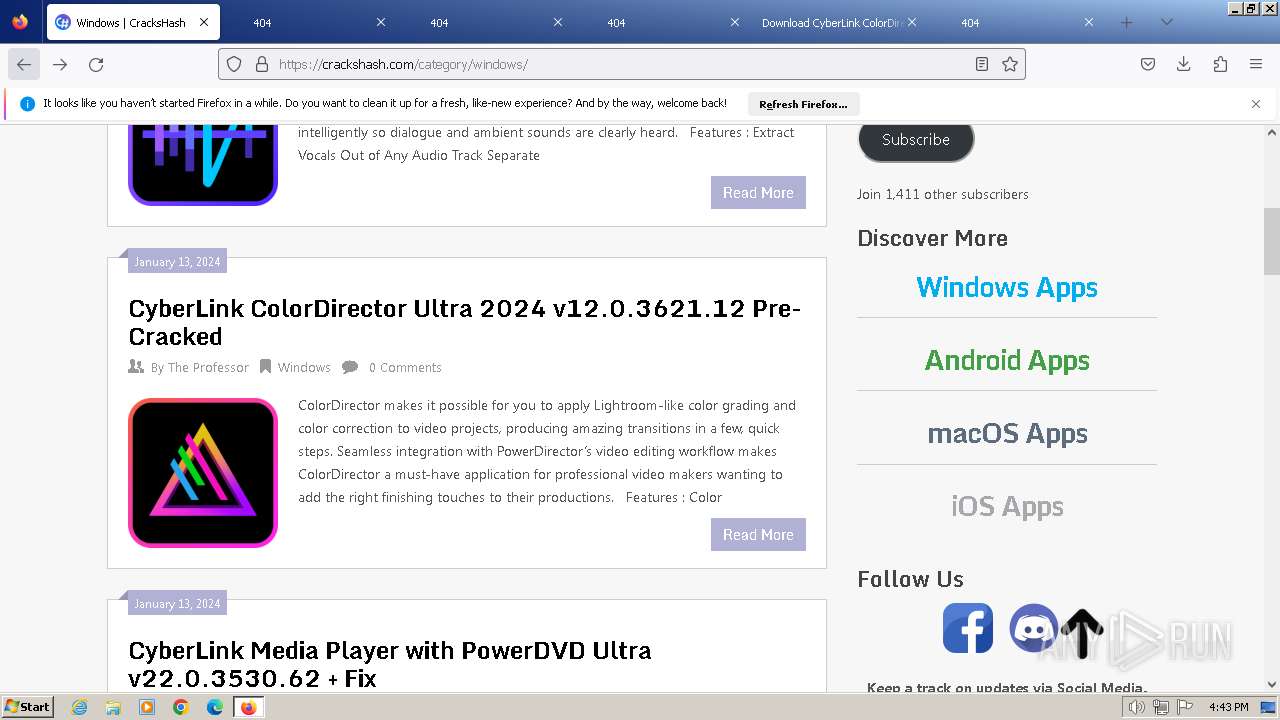Open the volume control in the tray
This screenshot has width=1280, height=720.
click(x=1137, y=707)
